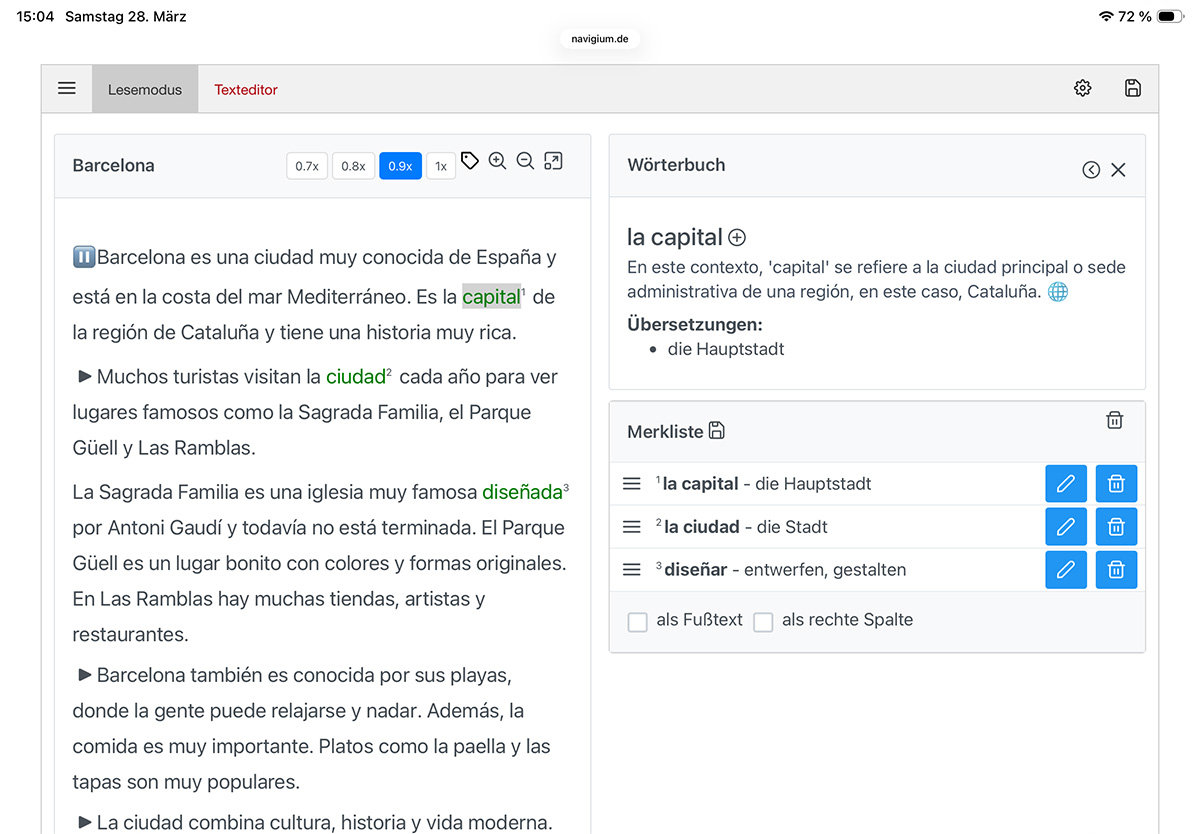Click the highlighted word 'diseñada'
The image size is (1200, 834).
[x=522, y=492]
